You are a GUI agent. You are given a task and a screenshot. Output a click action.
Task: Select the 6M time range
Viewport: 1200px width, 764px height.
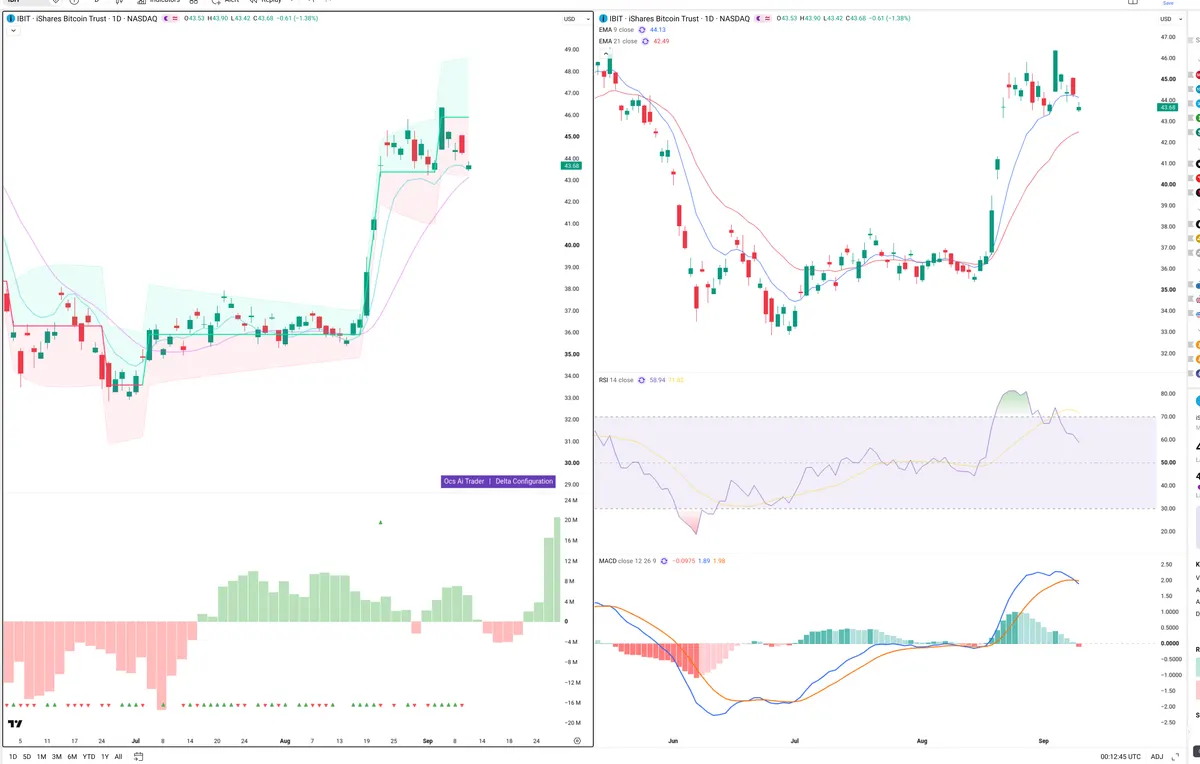coord(72,757)
